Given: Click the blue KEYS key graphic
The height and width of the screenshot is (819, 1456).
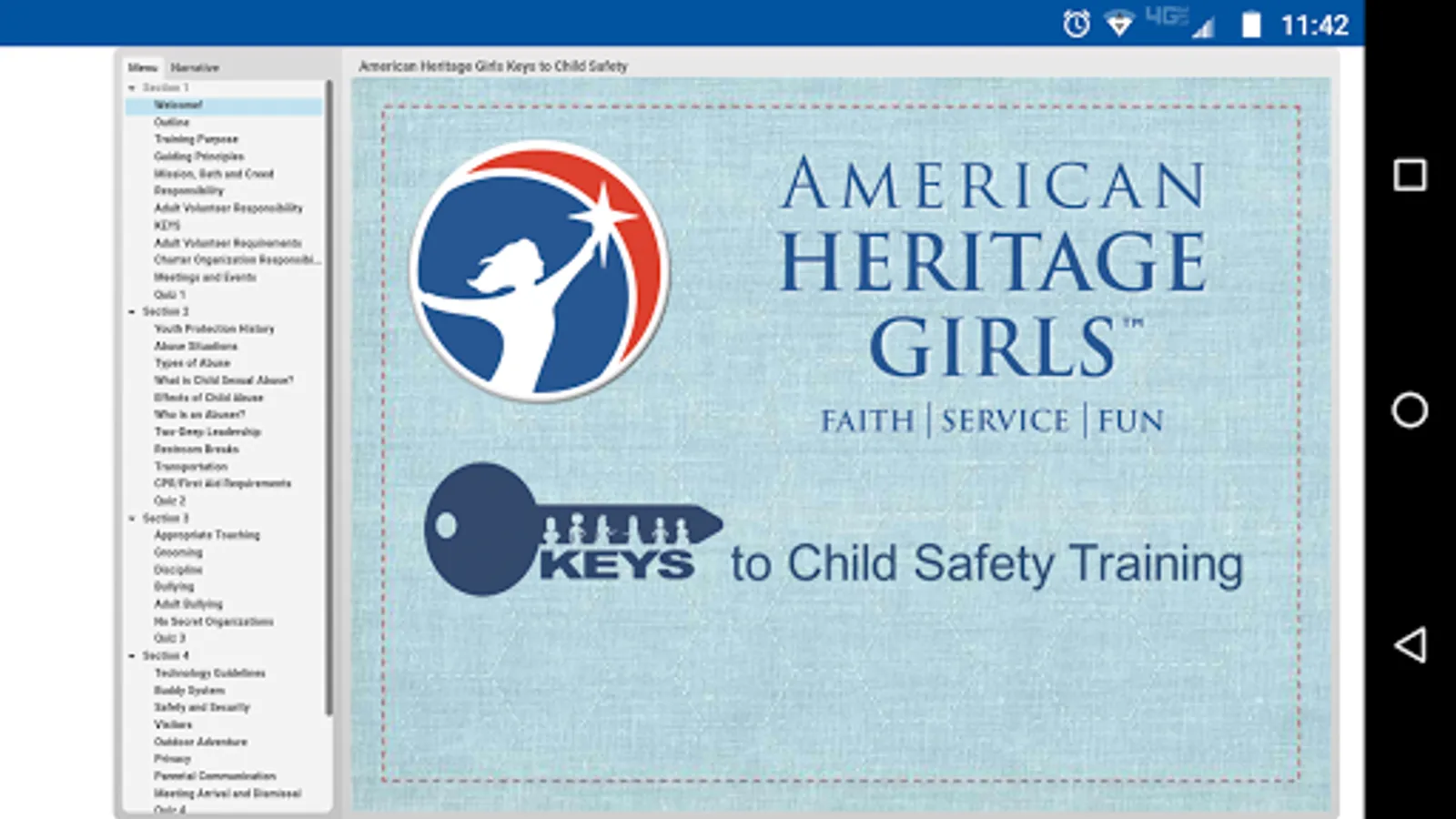Looking at the screenshot, I should [x=573, y=530].
